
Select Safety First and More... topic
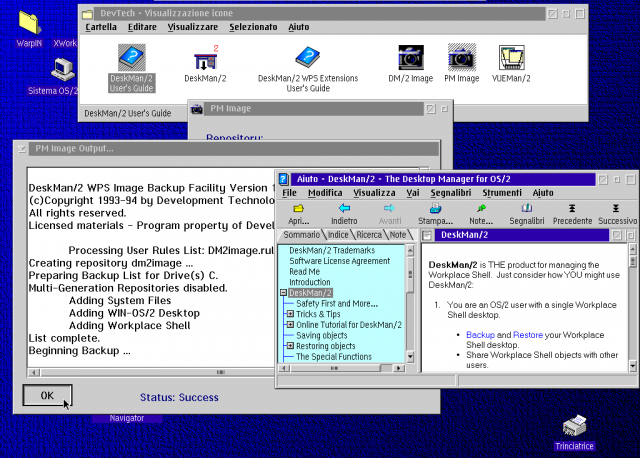337,303
